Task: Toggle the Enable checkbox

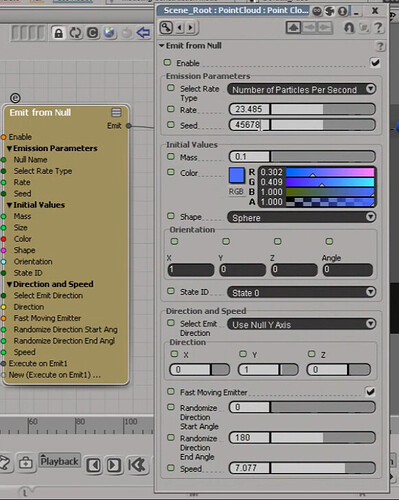Action: click(x=375, y=62)
